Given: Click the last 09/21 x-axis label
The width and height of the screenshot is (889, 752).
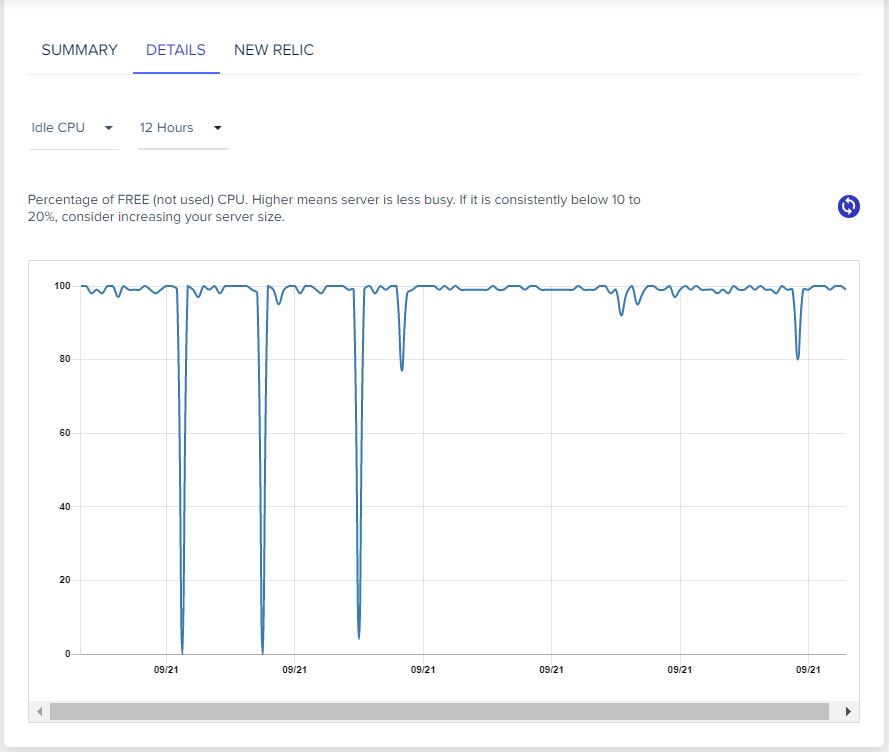Looking at the screenshot, I should (808, 670).
